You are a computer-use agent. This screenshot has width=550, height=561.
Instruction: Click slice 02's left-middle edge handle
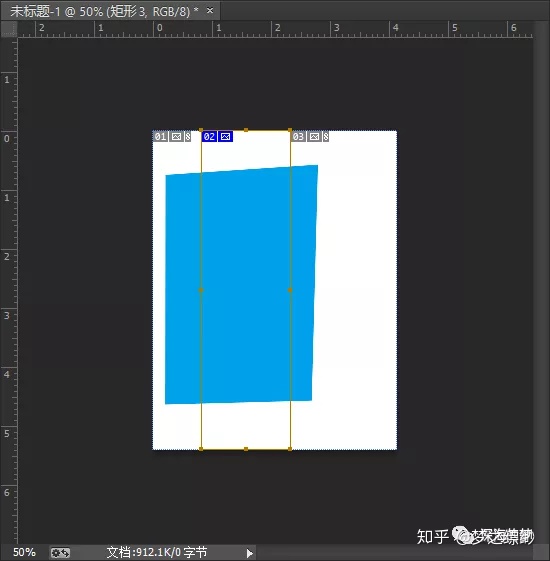[201, 290]
